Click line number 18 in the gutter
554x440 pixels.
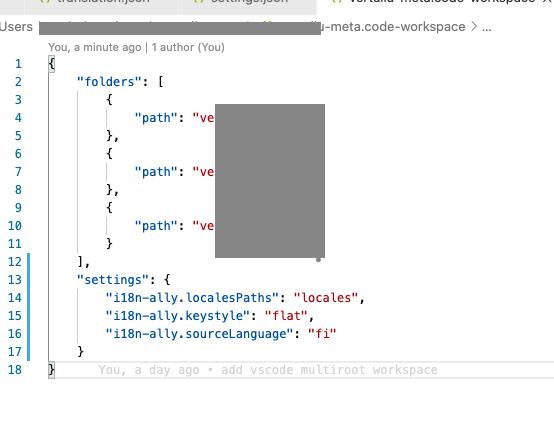(x=15, y=370)
